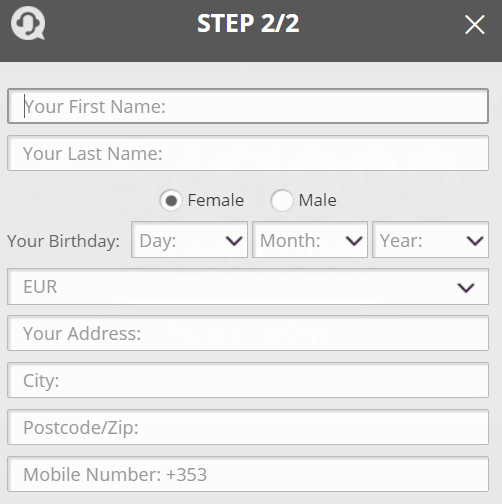The image size is (502, 504).
Task: Open the birthday Month dropdown
Action: pos(310,240)
